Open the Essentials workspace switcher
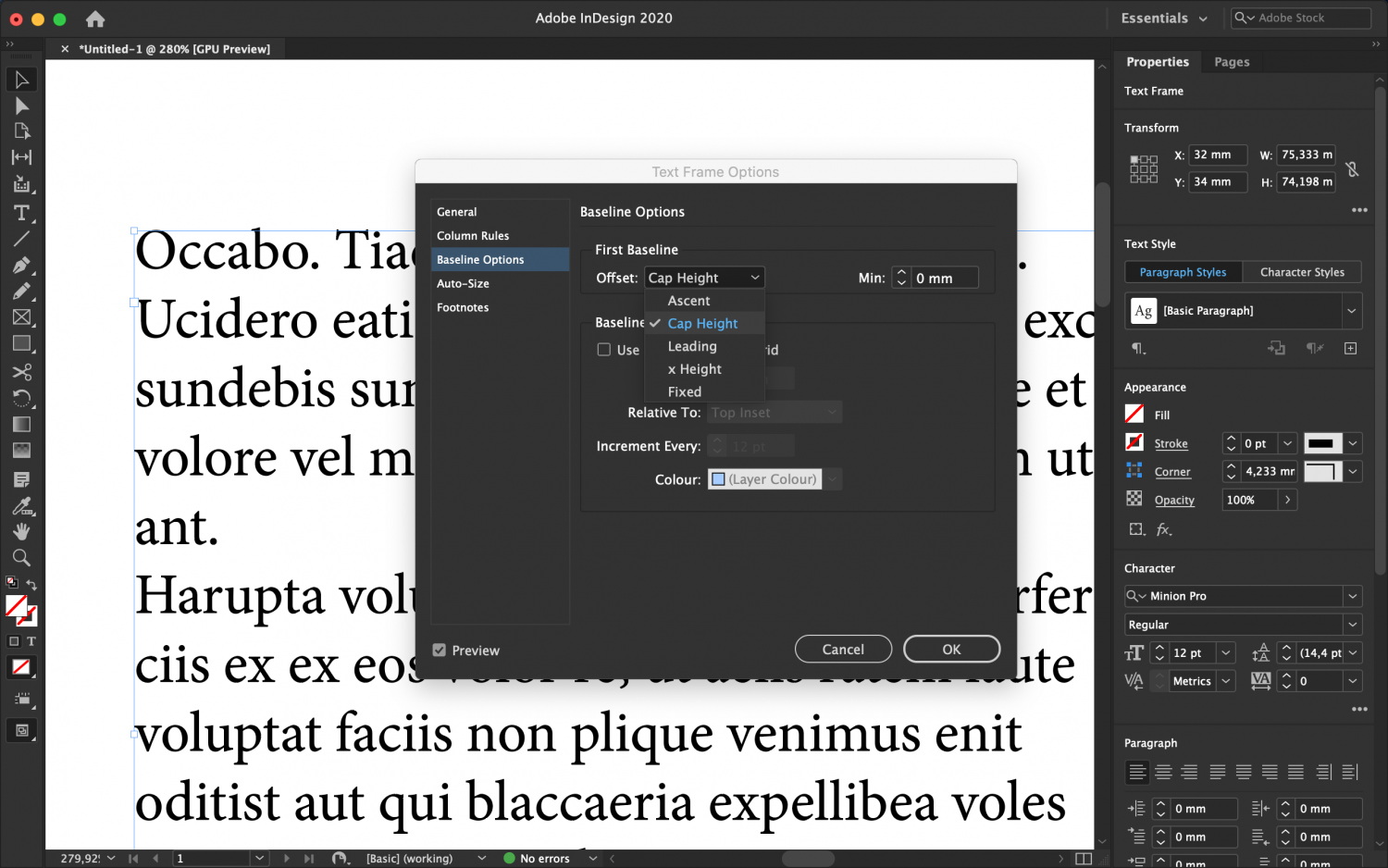1388x868 pixels. tap(1164, 19)
